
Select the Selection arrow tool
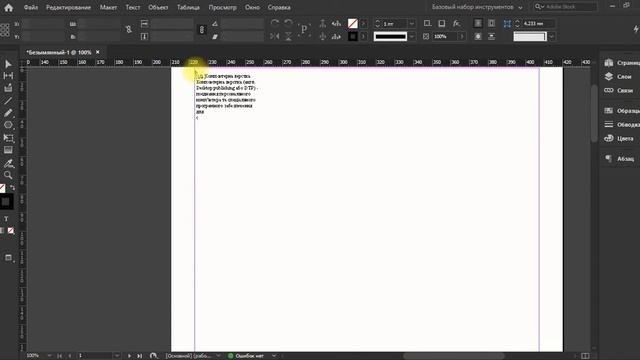[8, 64]
